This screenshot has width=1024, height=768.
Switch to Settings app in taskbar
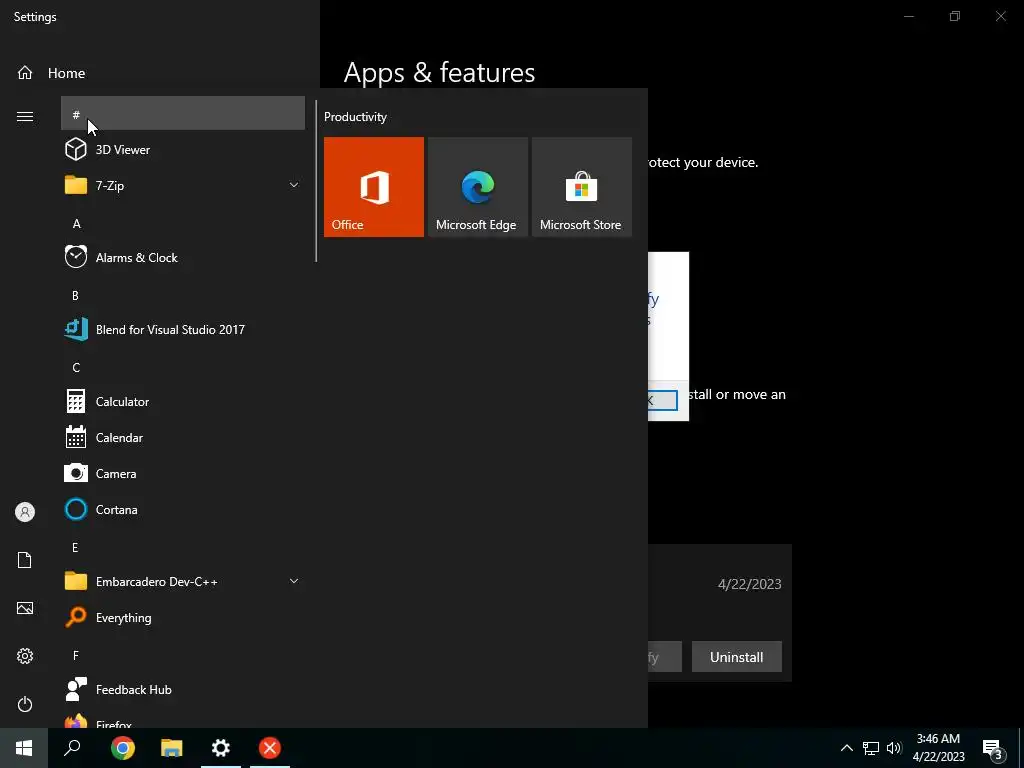click(221, 748)
